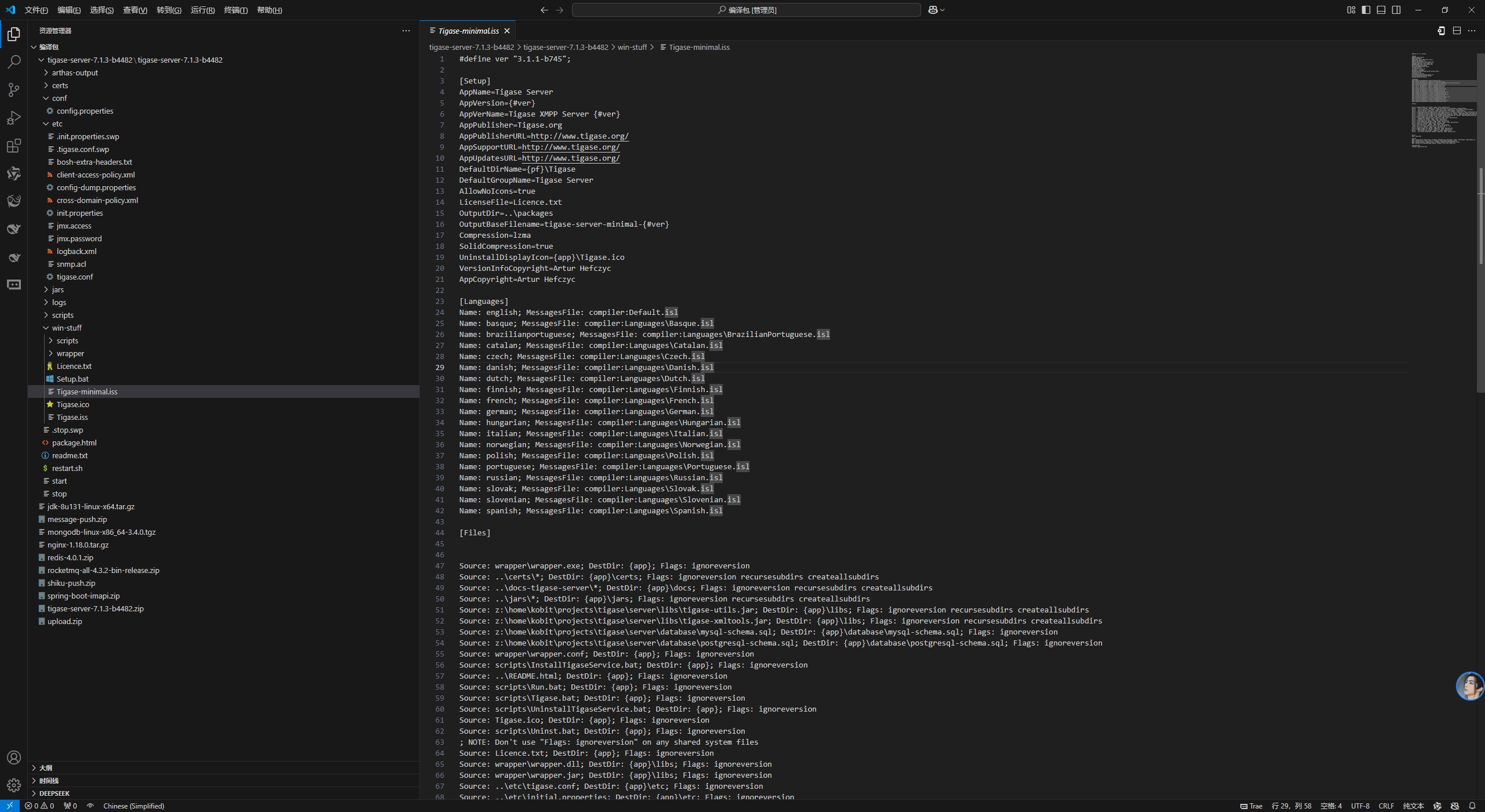The image size is (1485, 812).
Task: Toggle the bottom panel layout button
Action: 1381,10
